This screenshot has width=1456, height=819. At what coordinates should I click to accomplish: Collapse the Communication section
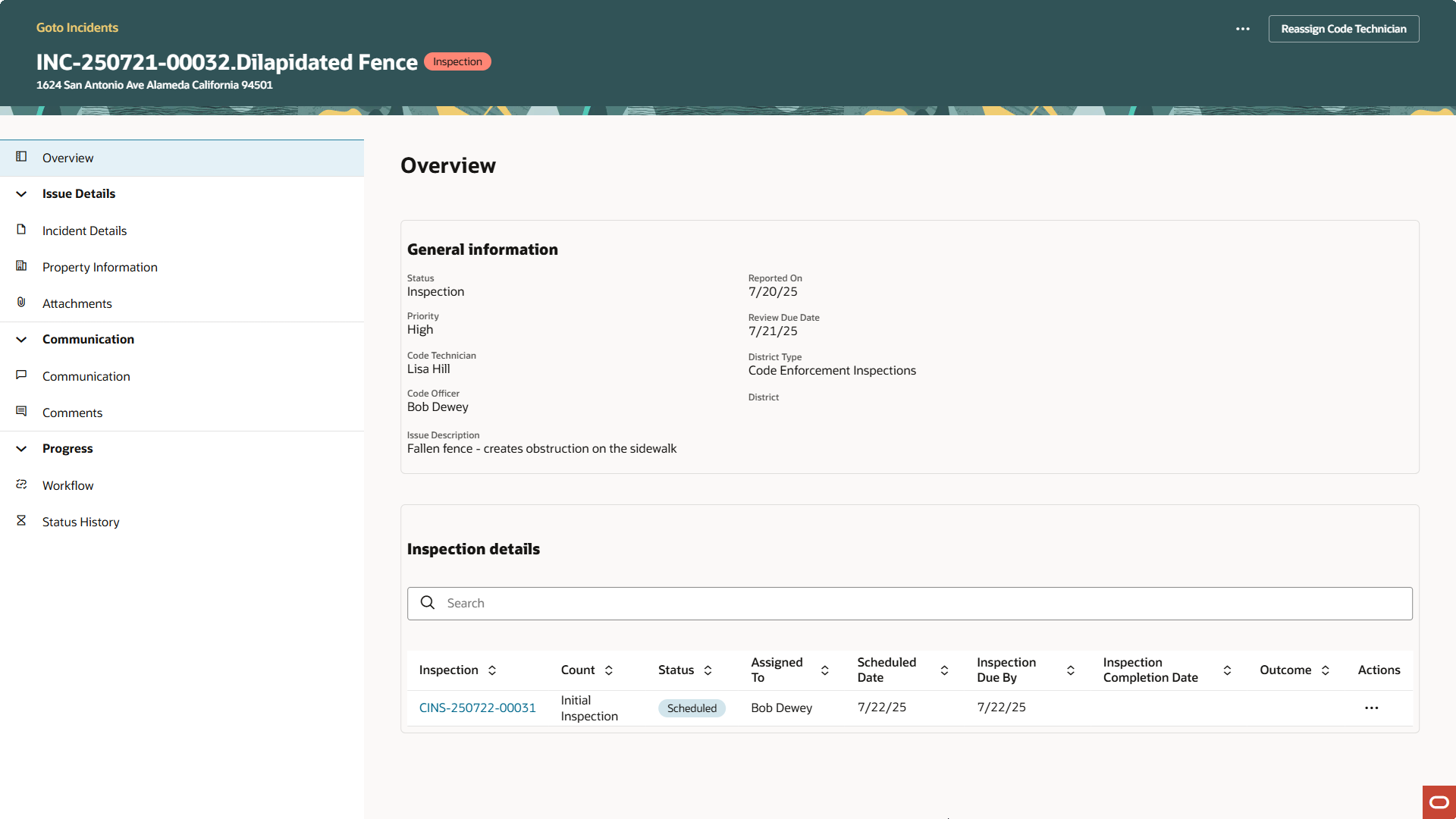[21, 339]
